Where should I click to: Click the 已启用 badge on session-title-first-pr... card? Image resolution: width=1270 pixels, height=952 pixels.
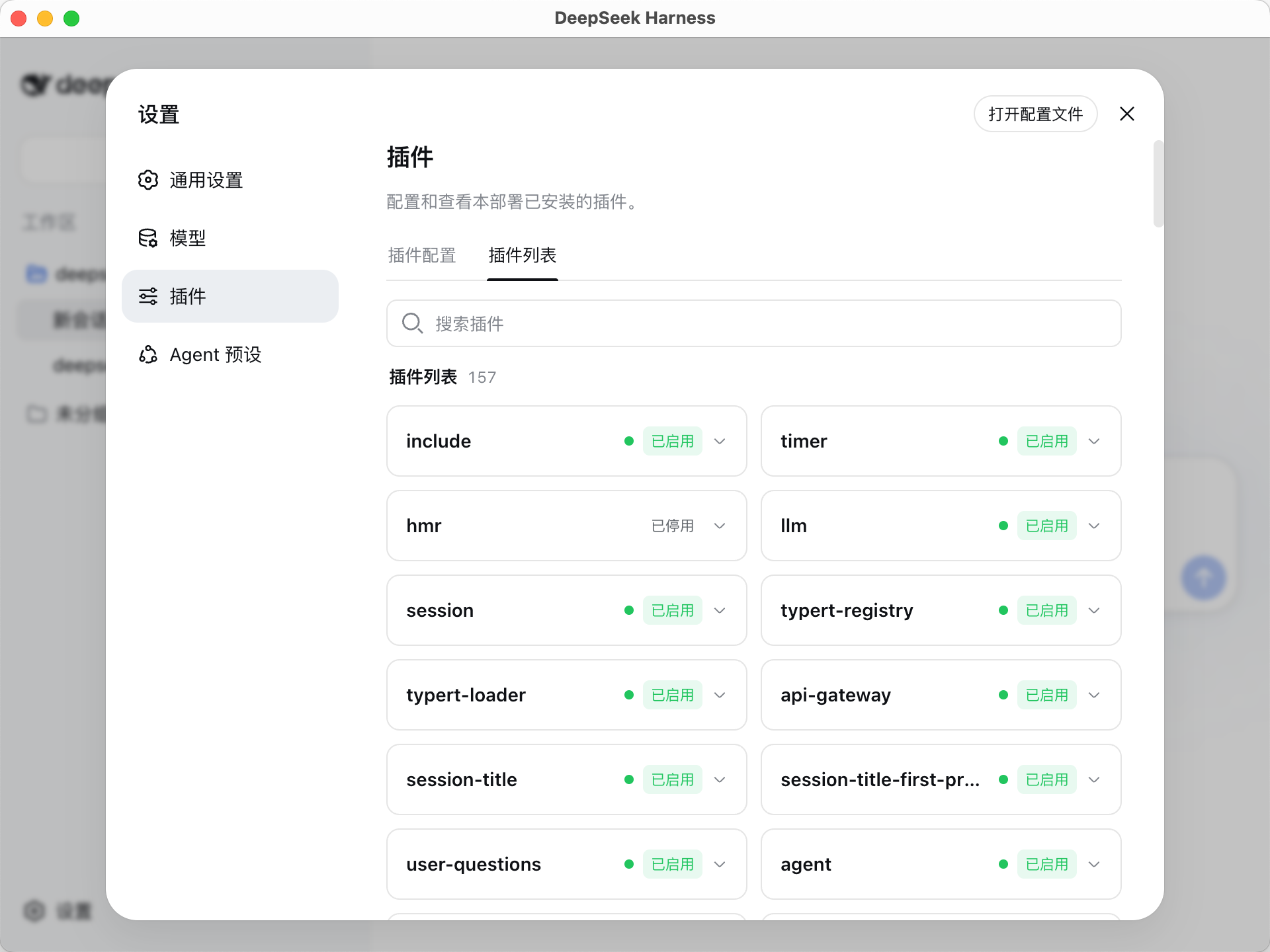(1047, 779)
